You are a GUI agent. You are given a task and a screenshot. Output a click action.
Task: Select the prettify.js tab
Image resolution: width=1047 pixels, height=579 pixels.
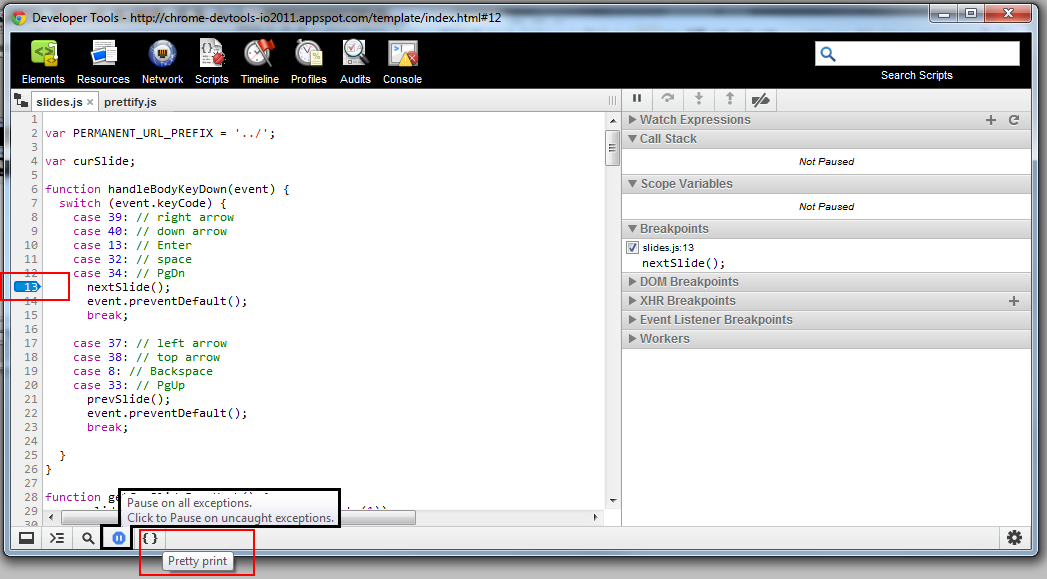(x=130, y=102)
